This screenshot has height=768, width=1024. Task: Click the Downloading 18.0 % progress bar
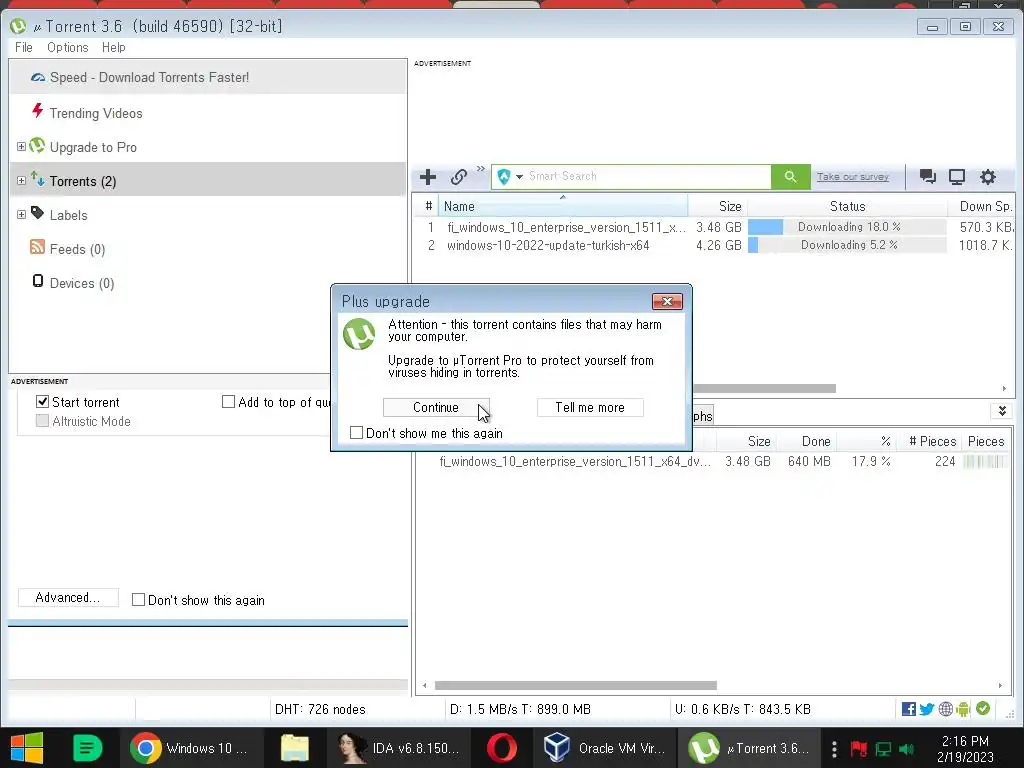[x=847, y=227]
